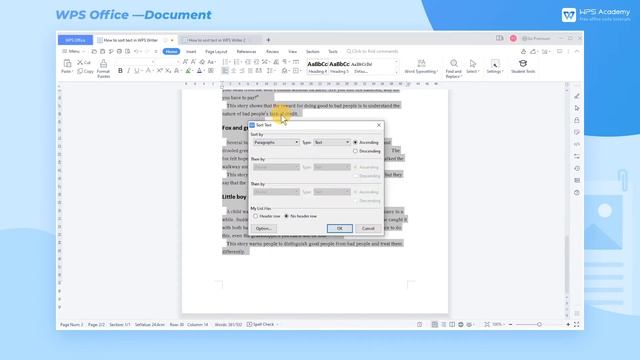Open the Settings ribbon tool
Image resolution: width=640 pixels, height=360 pixels.
[x=495, y=66]
